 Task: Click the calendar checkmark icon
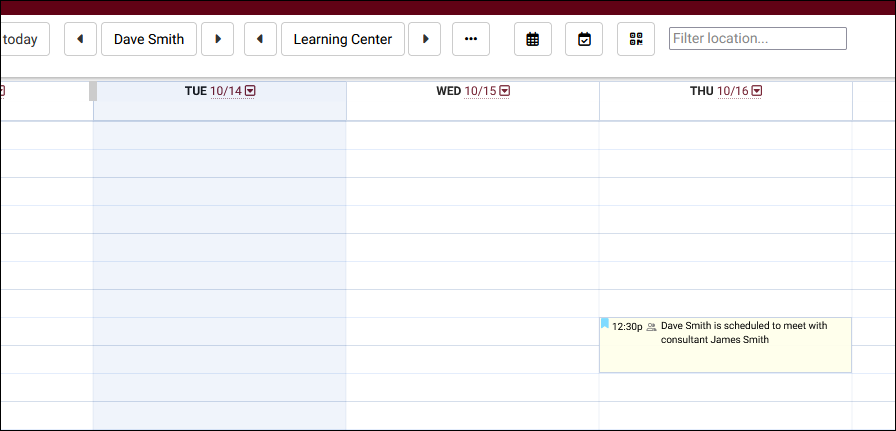(584, 39)
